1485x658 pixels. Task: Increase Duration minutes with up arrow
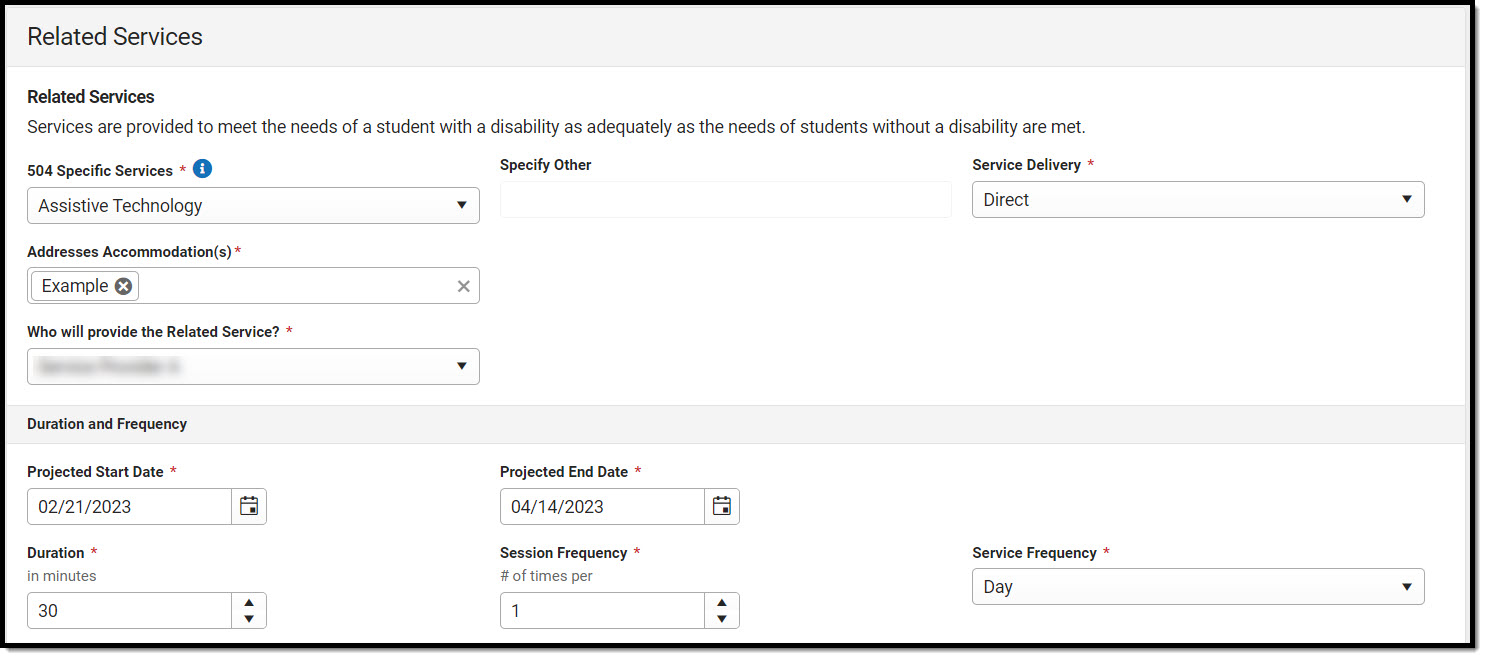tap(249, 602)
